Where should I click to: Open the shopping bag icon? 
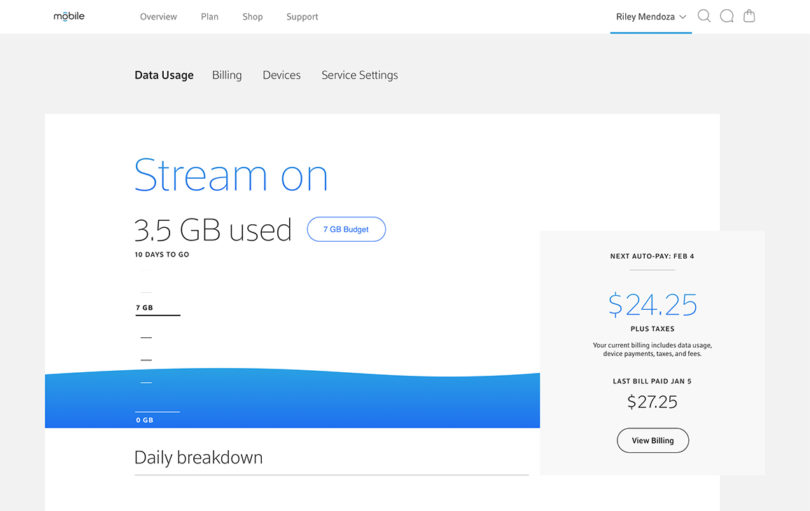[x=749, y=16]
